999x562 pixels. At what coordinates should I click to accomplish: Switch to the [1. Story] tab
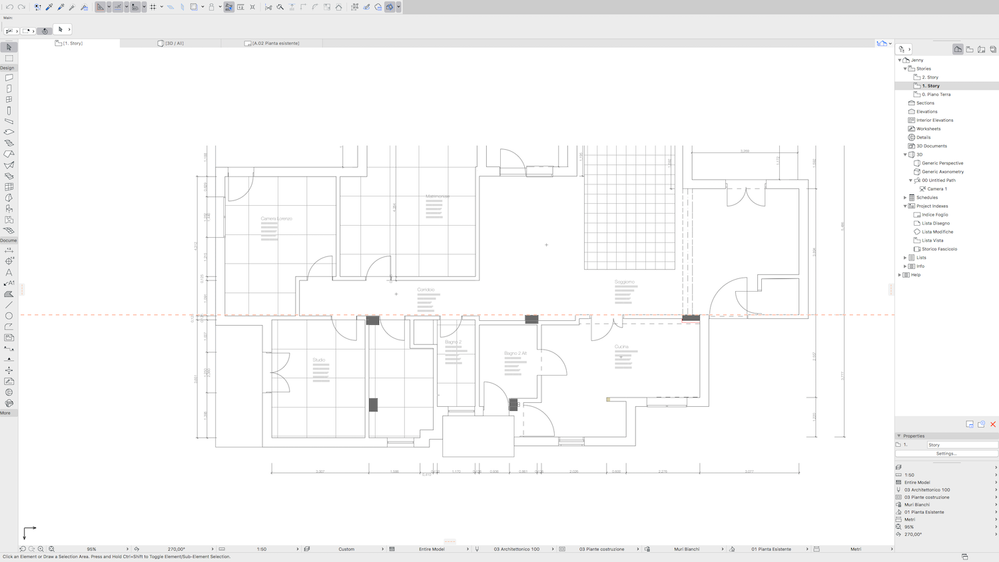point(69,43)
